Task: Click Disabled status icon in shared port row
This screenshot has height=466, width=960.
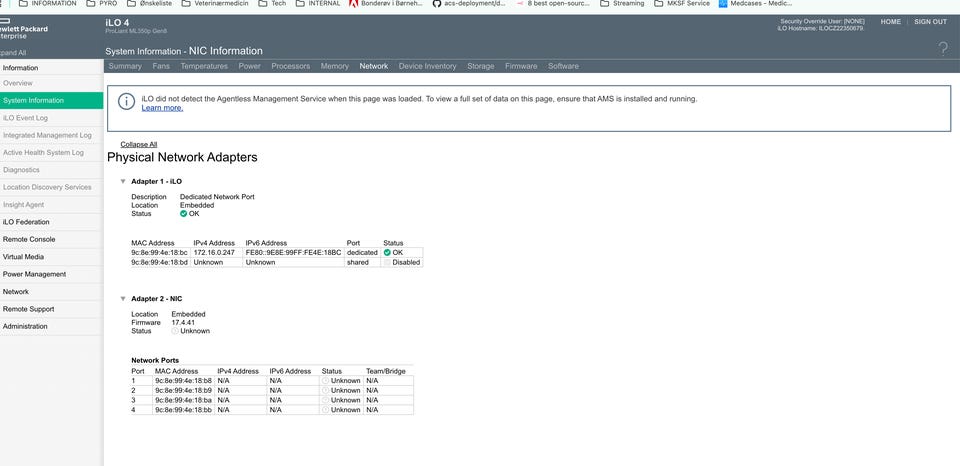Action: coord(387,262)
